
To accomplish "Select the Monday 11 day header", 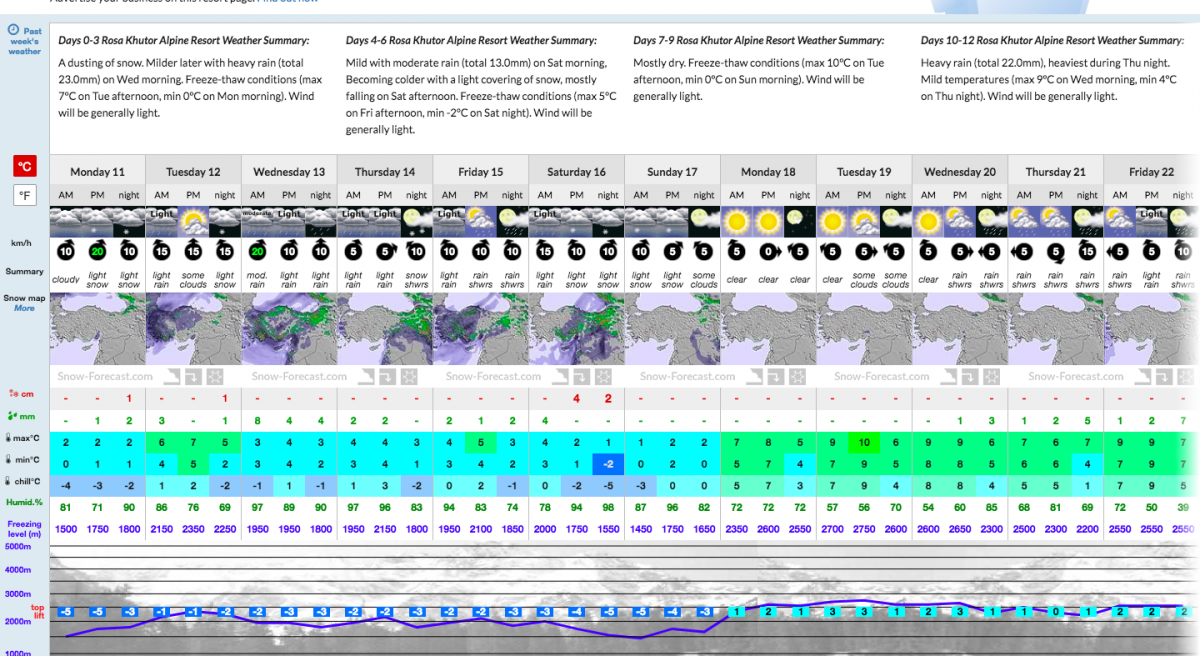I will tap(98, 172).
